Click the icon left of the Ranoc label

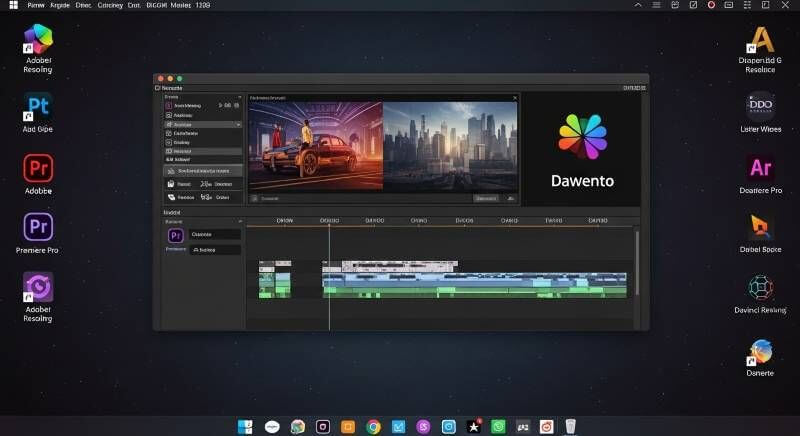tap(171, 184)
